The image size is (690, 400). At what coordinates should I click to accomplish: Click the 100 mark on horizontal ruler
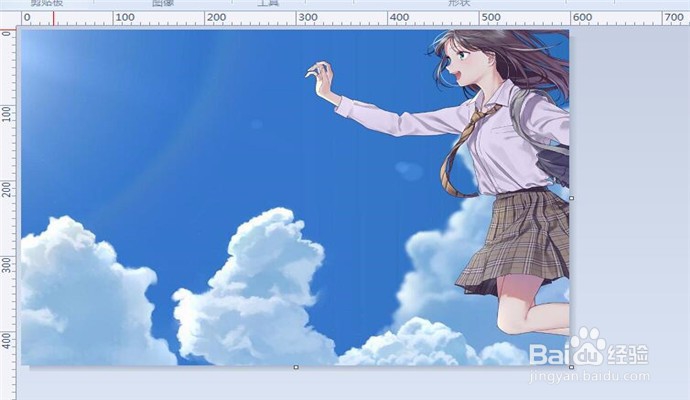(x=125, y=18)
